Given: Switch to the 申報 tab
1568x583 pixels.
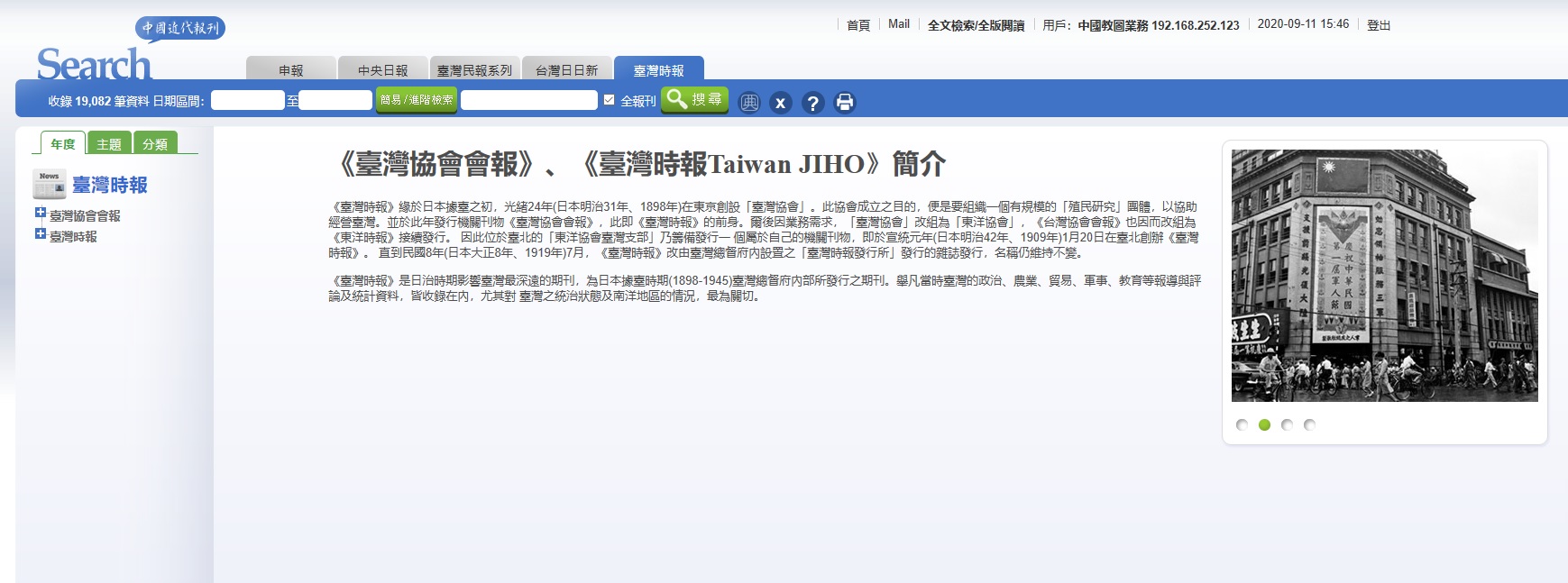Looking at the screenshot, I should coord(290,70).
